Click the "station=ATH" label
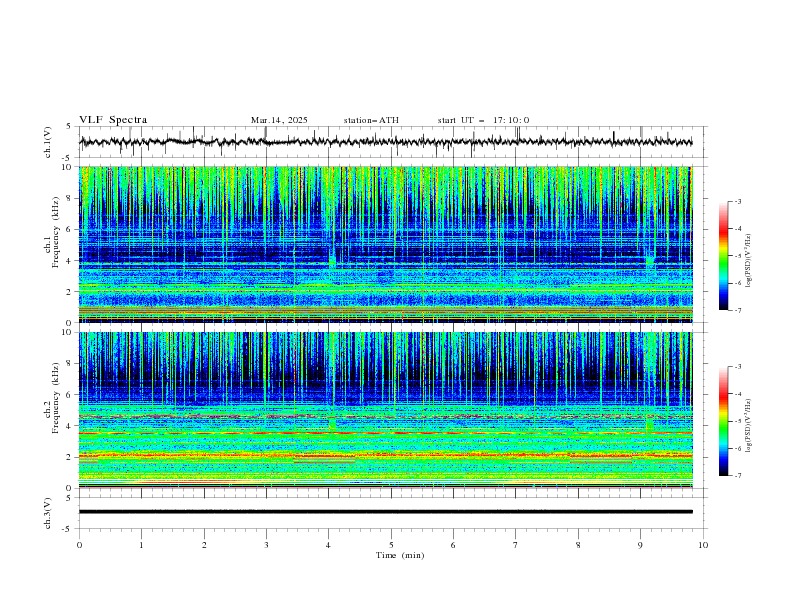Screen dimensions: 792x612 371,120
